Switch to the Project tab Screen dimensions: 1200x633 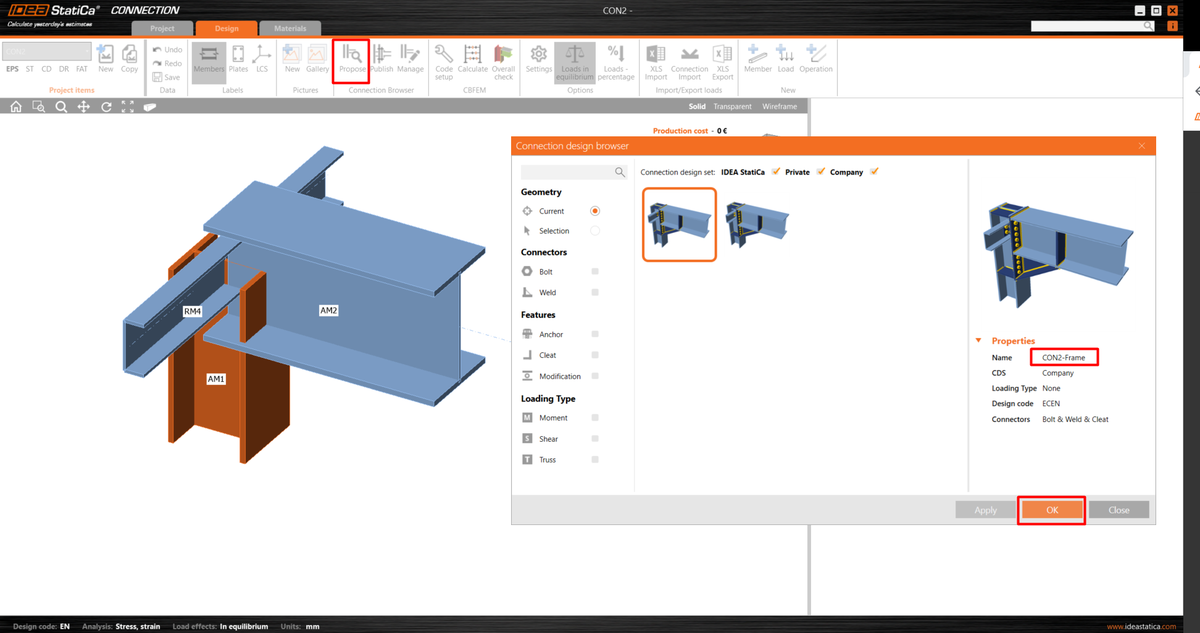click(x=162, y=28)
